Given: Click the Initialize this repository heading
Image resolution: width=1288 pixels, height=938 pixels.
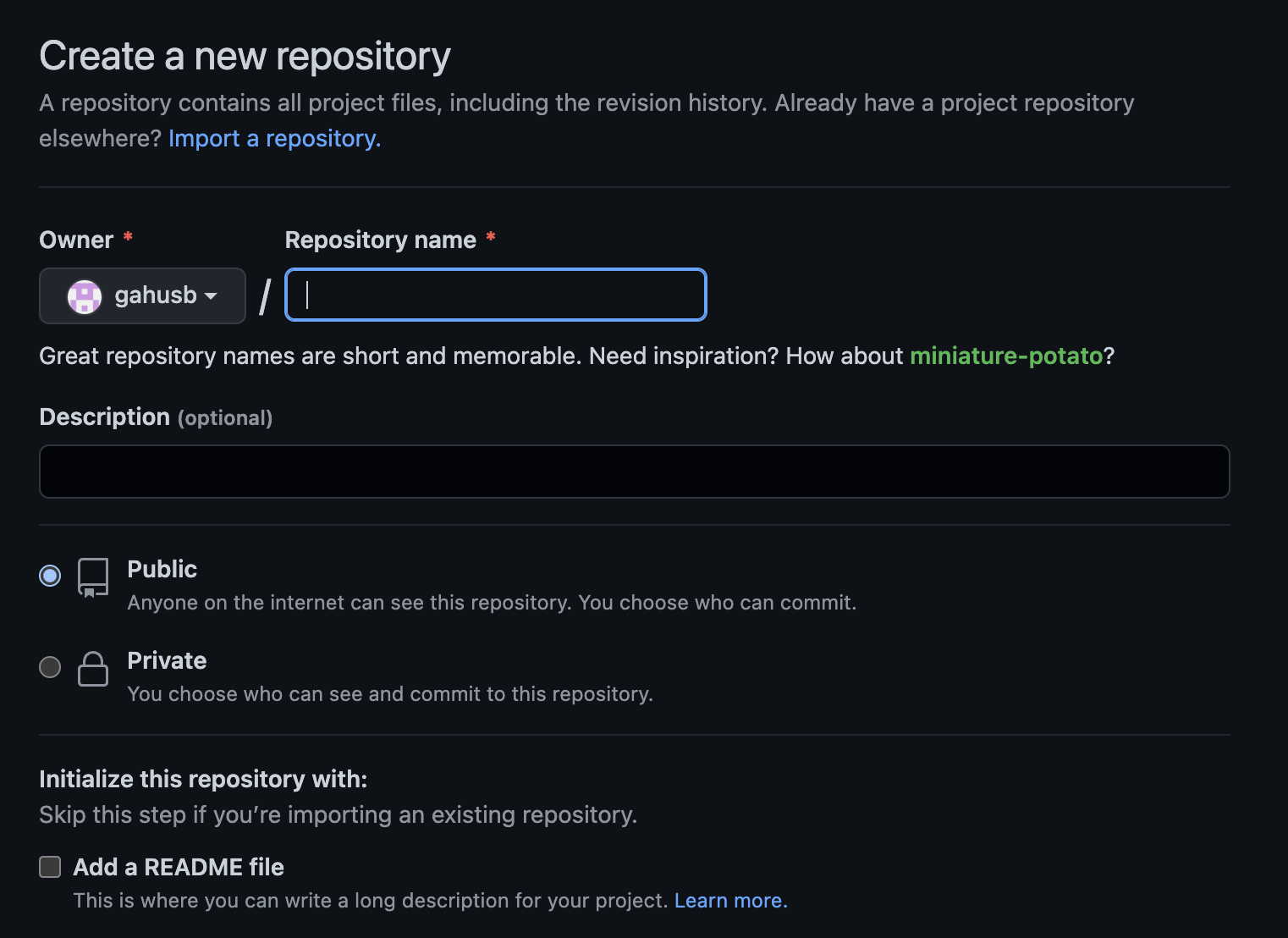Looking at the screenshot, I should [202, 778].
